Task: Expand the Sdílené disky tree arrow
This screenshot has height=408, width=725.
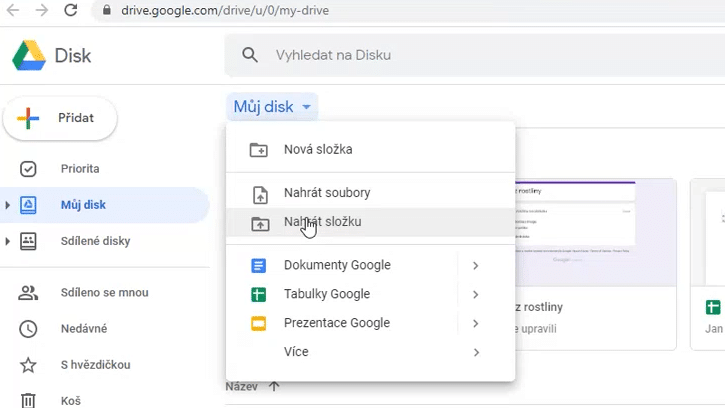Action: click(x=7, y=241)
